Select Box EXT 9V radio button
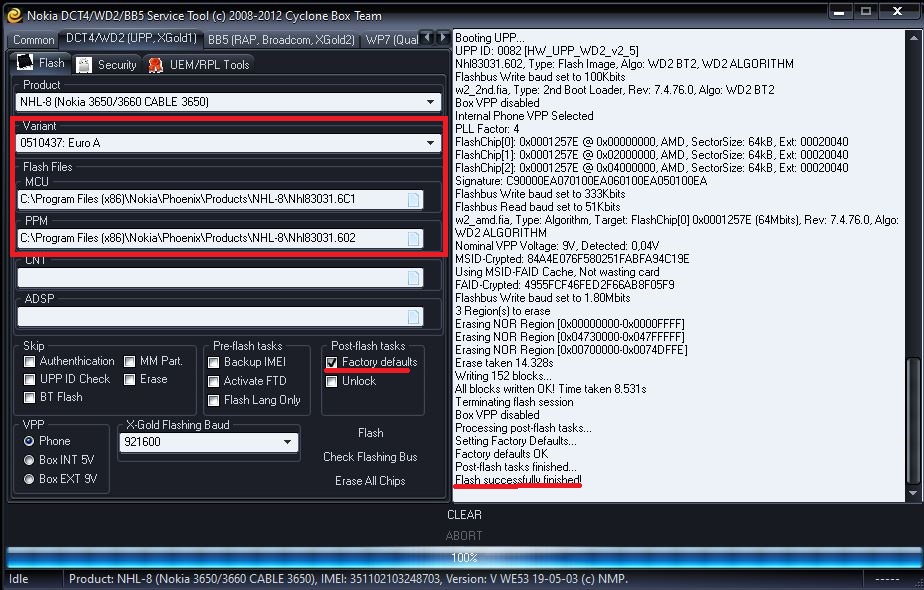The width and height of the screenshot is (924, 590). click(30, 479)
